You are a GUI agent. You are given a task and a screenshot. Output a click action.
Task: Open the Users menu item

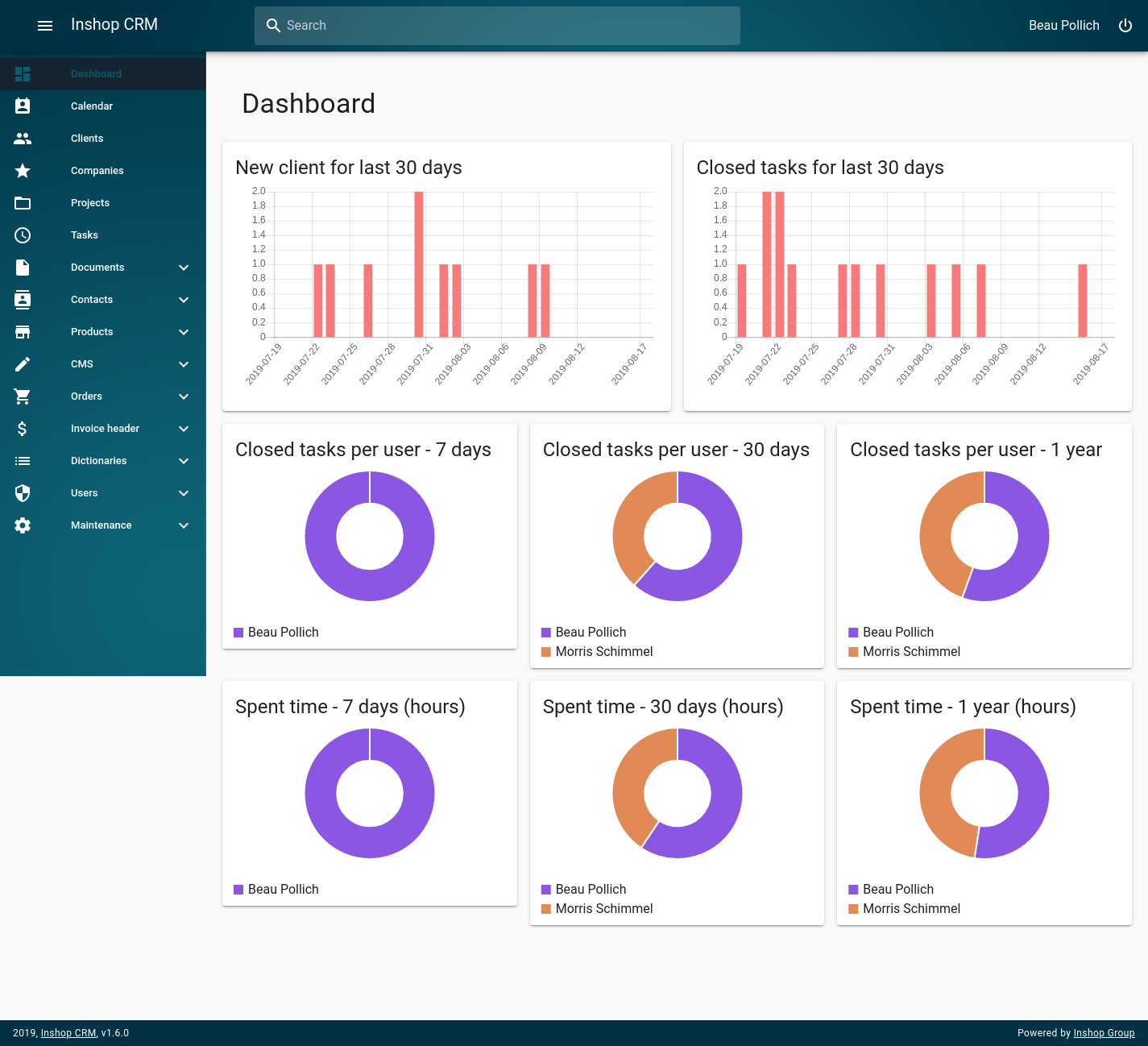point(85,493)
